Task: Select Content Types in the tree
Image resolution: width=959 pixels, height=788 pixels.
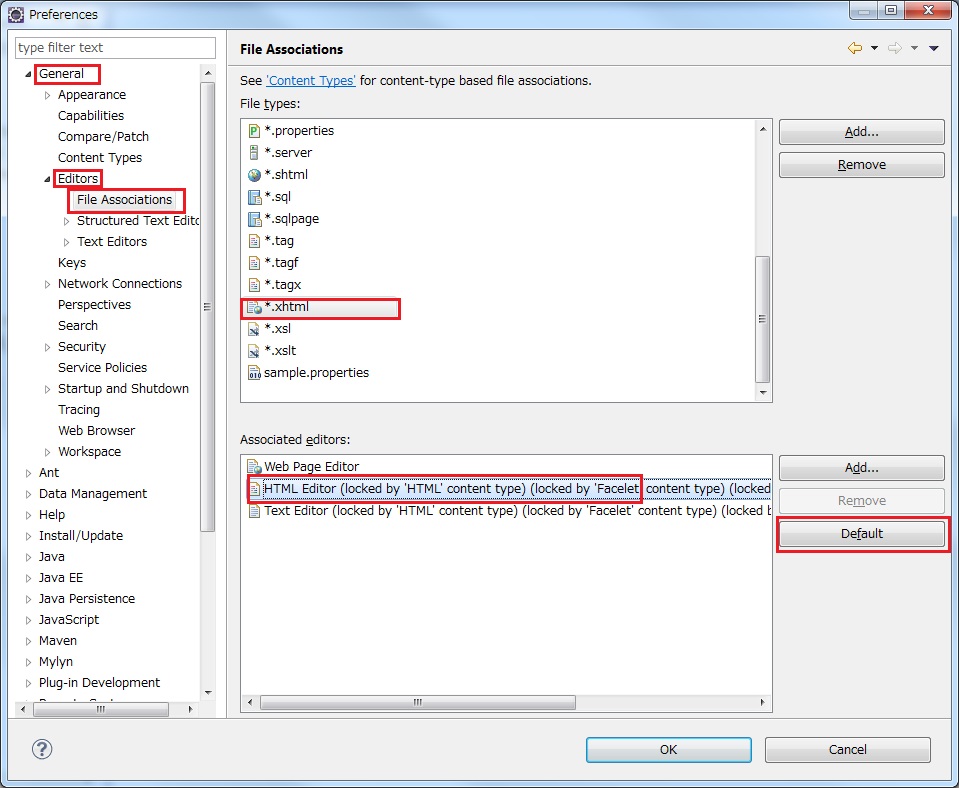Action: pos(99,158)
